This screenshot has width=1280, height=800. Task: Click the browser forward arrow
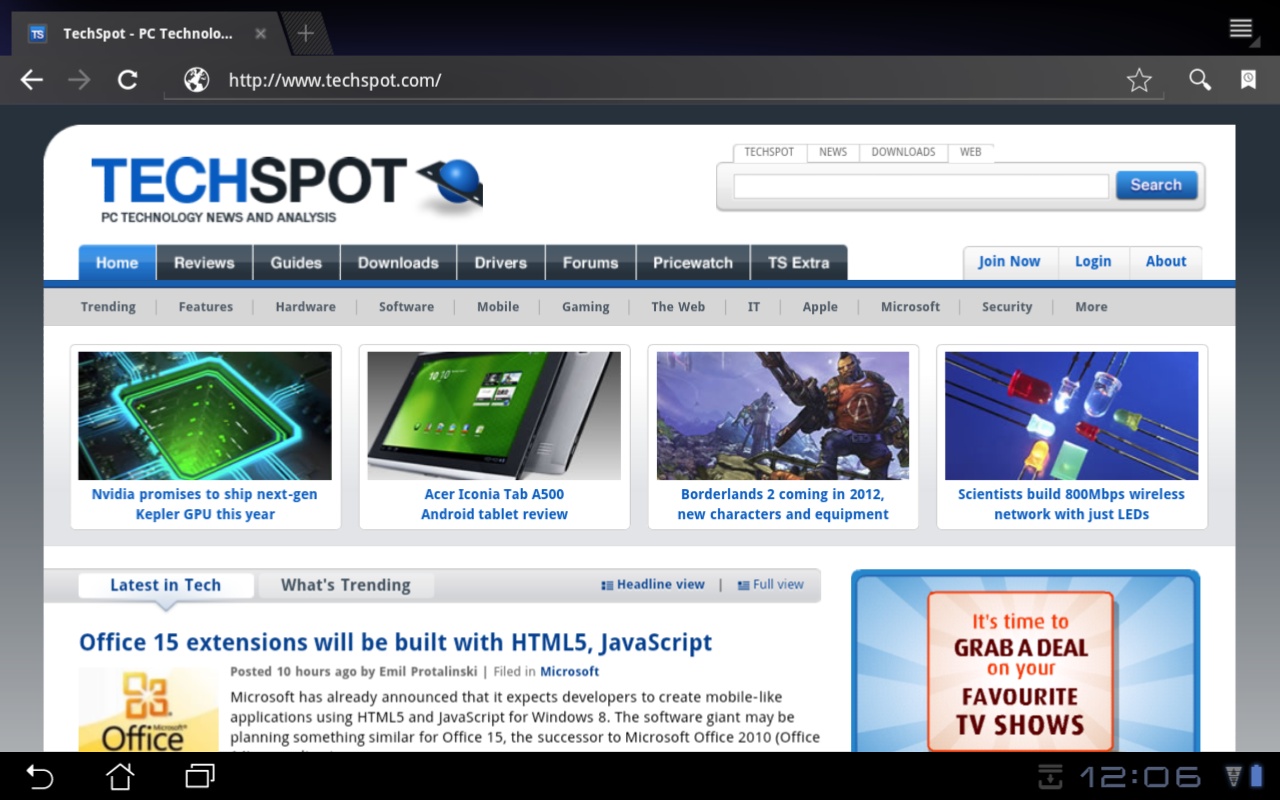click(x=79, y=80)
